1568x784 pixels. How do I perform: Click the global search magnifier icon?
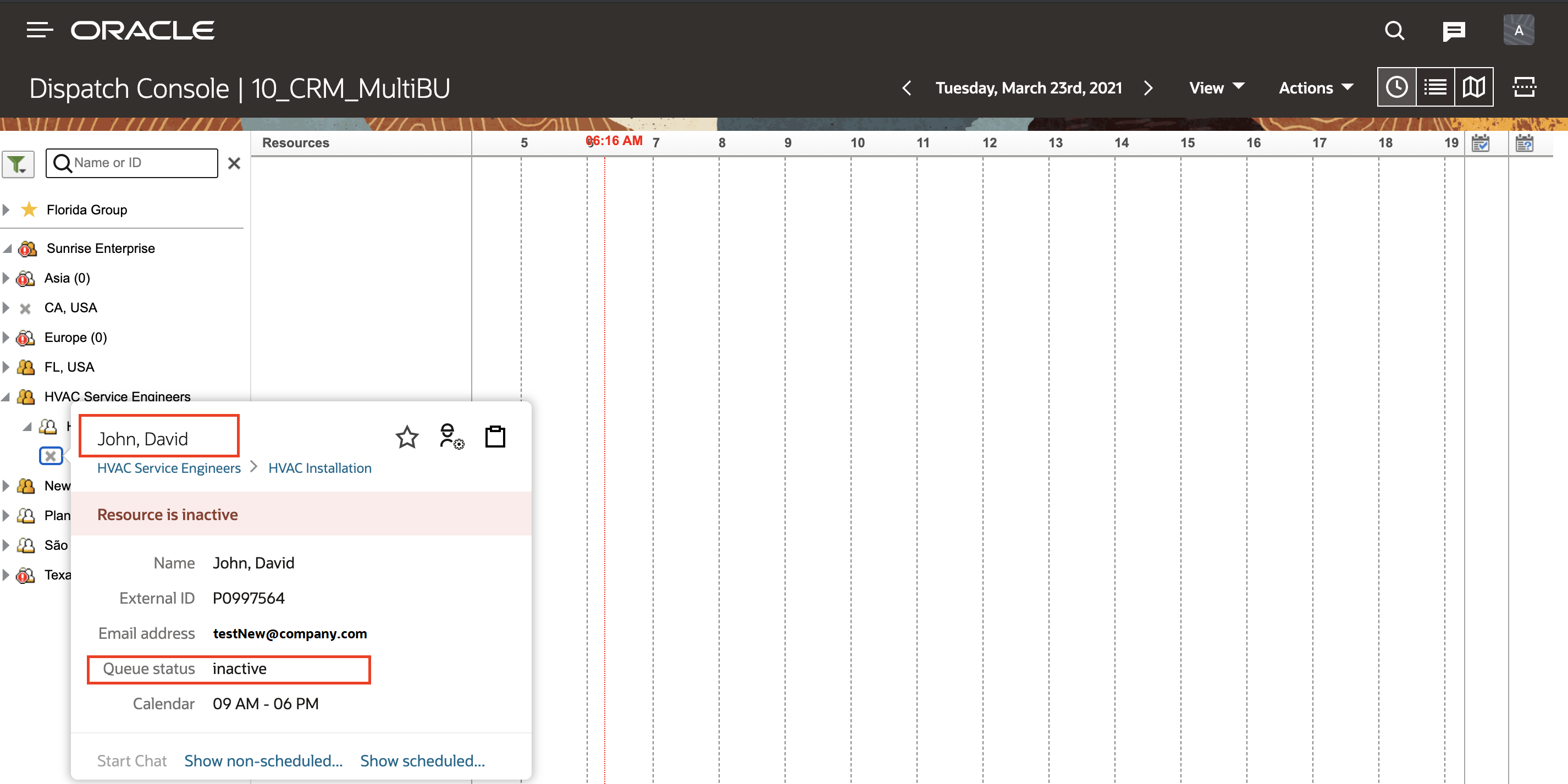point(1394,30)
